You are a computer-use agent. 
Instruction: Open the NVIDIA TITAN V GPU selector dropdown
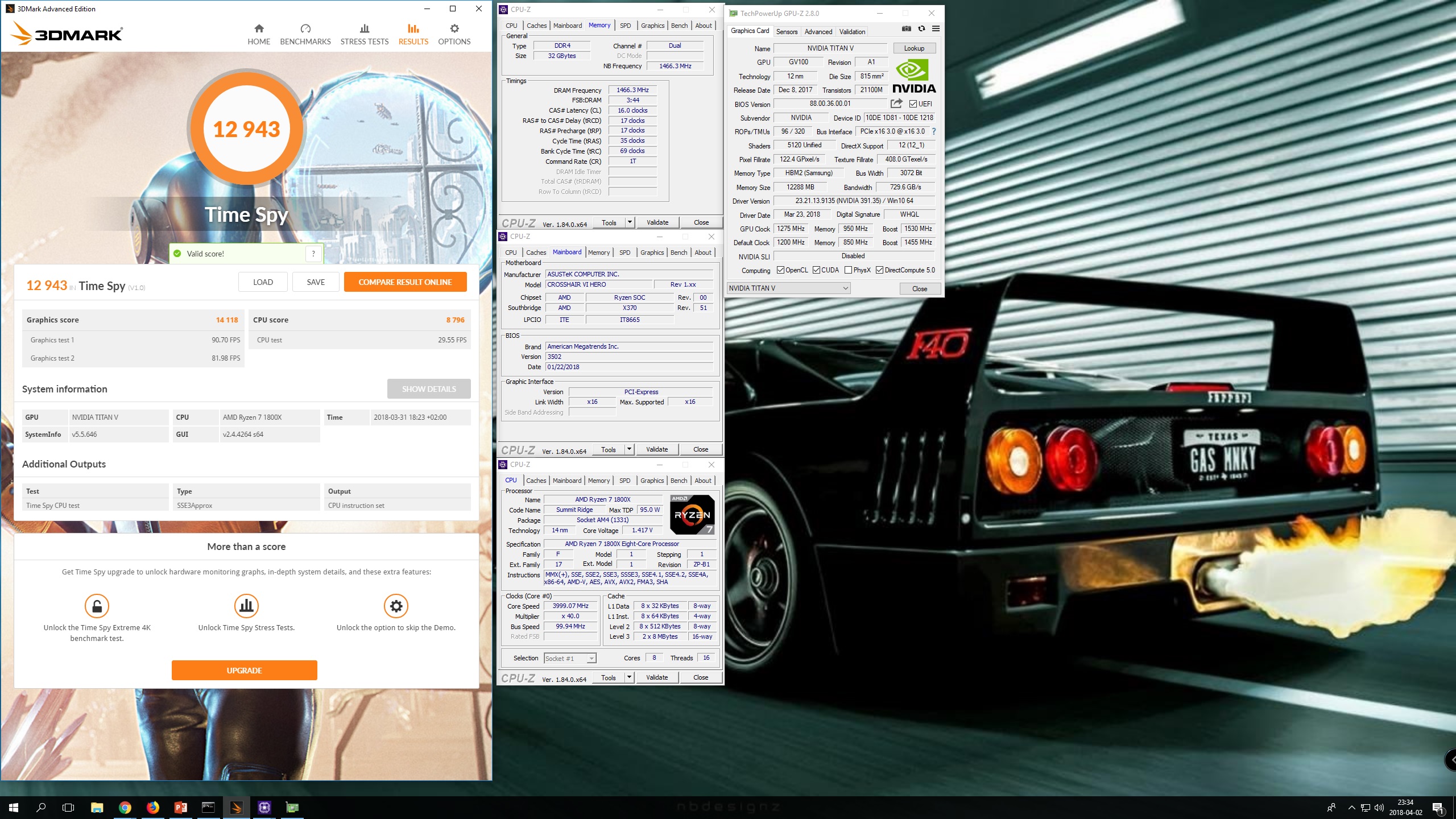(788, 288)
